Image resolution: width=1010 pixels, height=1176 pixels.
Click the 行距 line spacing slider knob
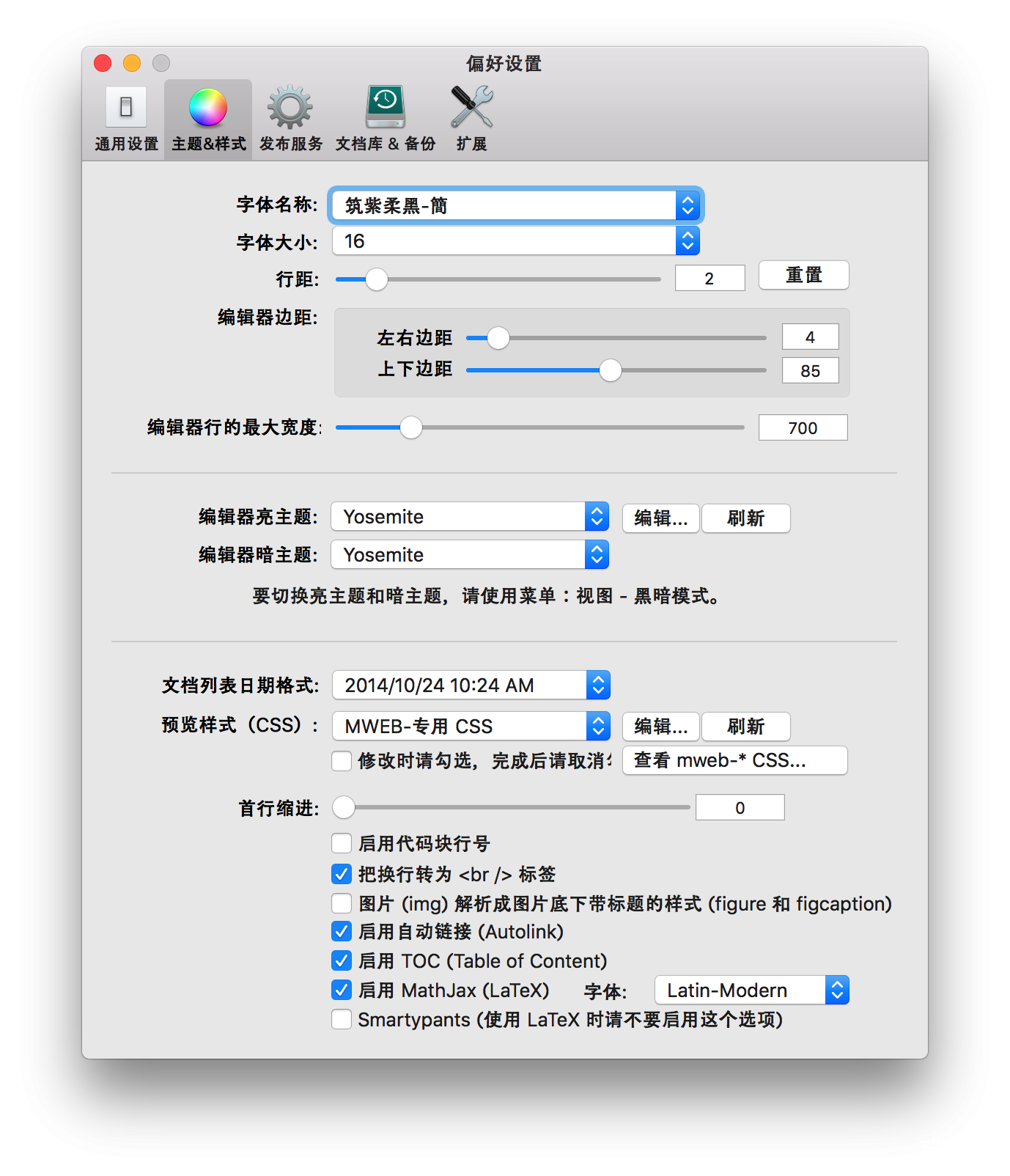377,279
